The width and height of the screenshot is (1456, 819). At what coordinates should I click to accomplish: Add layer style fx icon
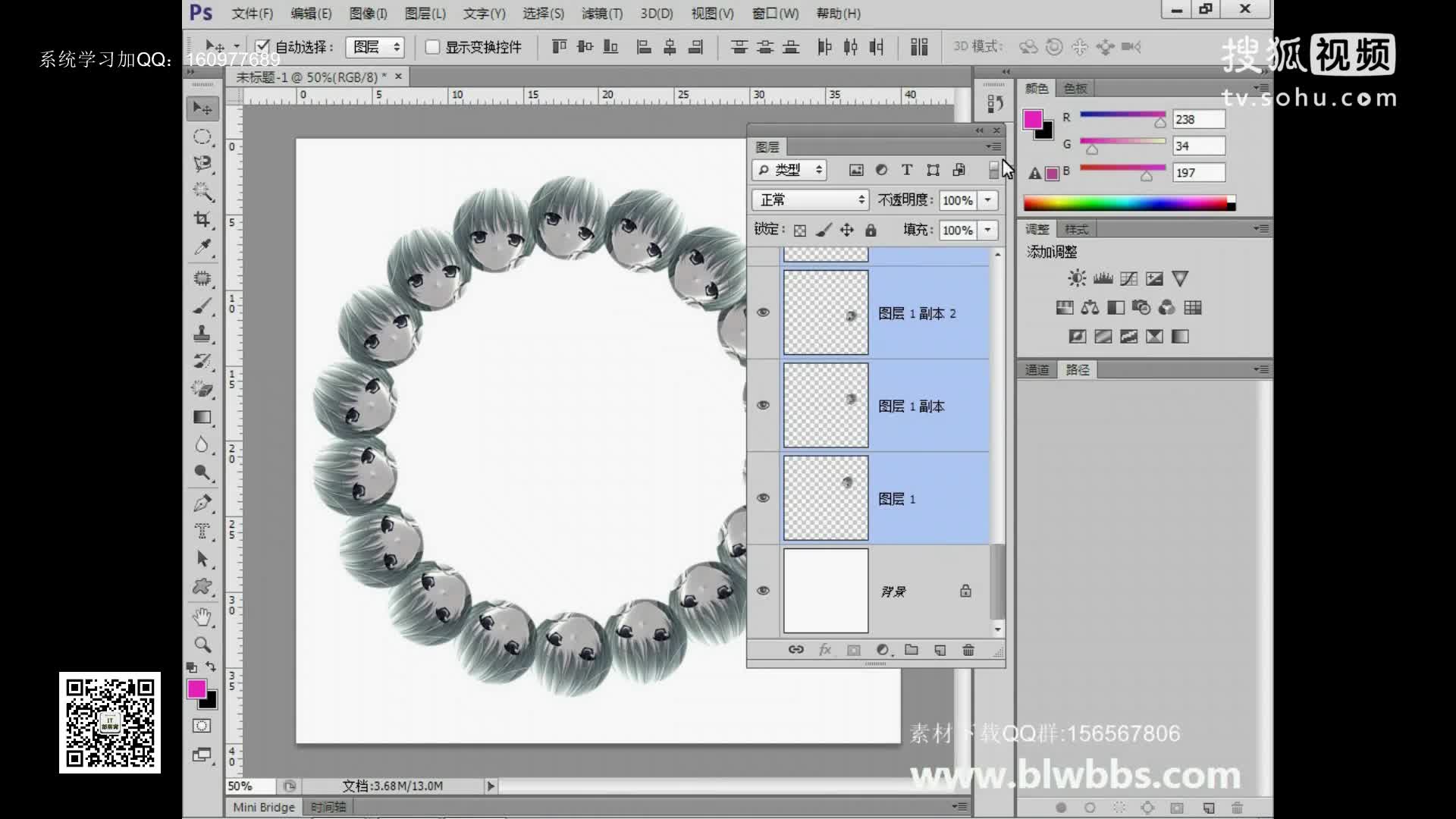click(825, 650)
